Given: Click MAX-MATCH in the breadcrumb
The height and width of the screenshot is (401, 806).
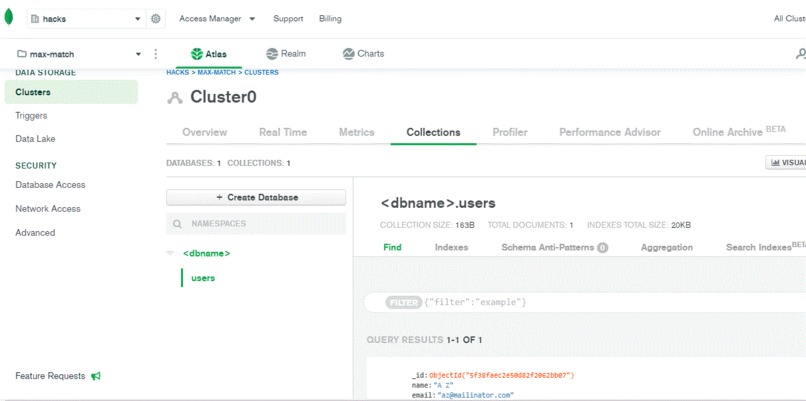Looking at the screenshot, I should pos(216,72).
